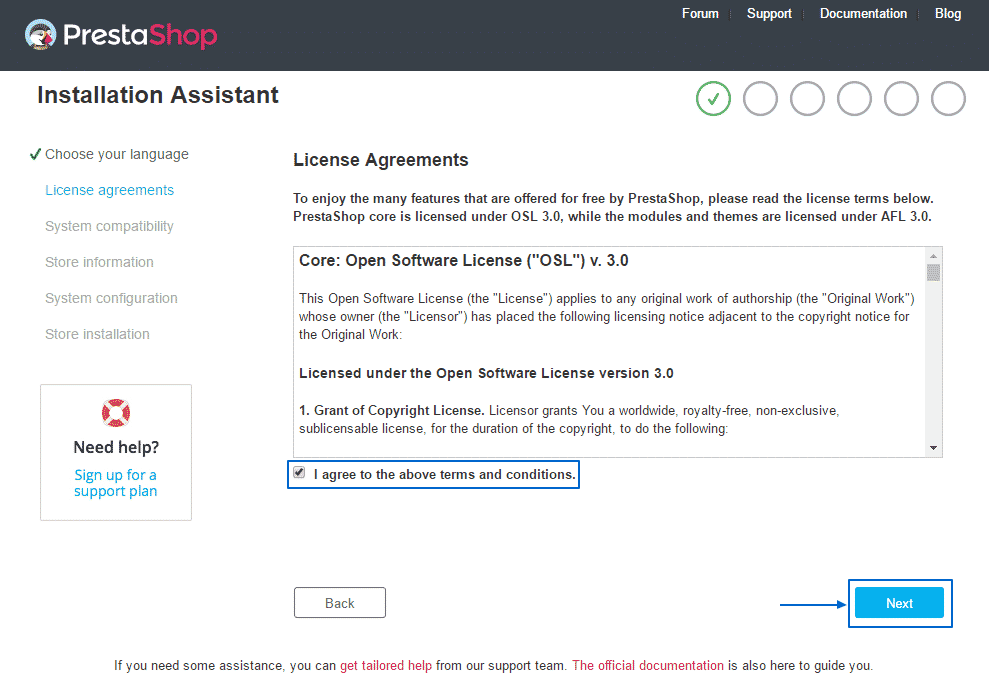Image resolution: width=989 pixels, height=683 pixels.
Task: Select the System compatibility step
Action: [x=109, y=226]
